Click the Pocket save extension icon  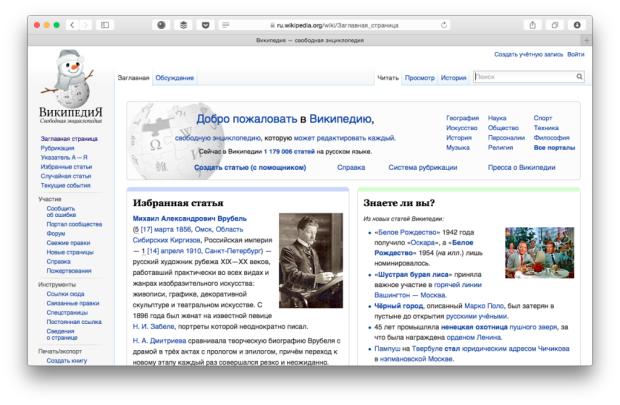[206, 25]
